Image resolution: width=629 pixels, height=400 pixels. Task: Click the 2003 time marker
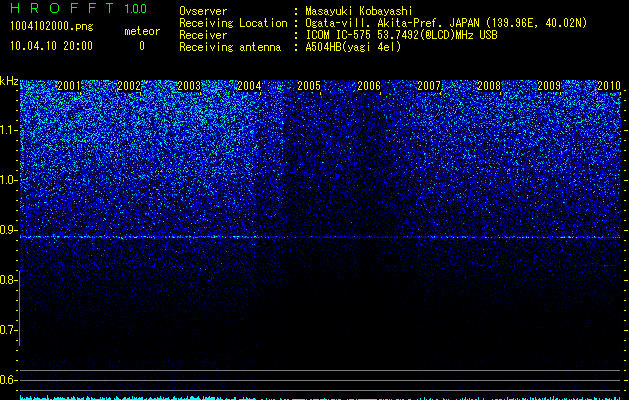coord(189,86)
